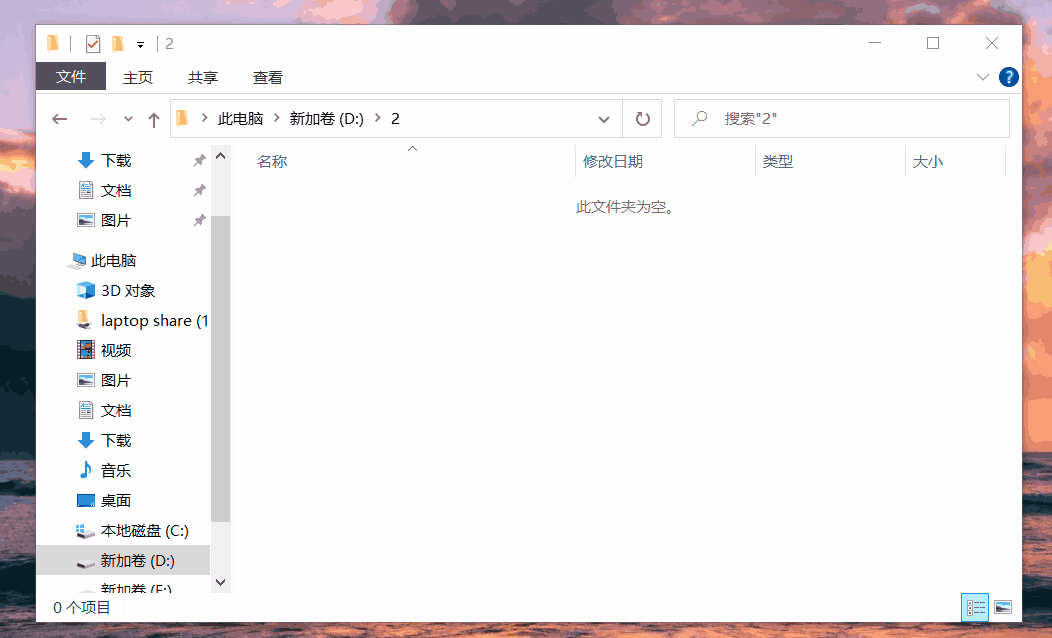The image size is (1052, 638).
Task: Open pinned 文档 in quick access
Action: click(115, 191)
